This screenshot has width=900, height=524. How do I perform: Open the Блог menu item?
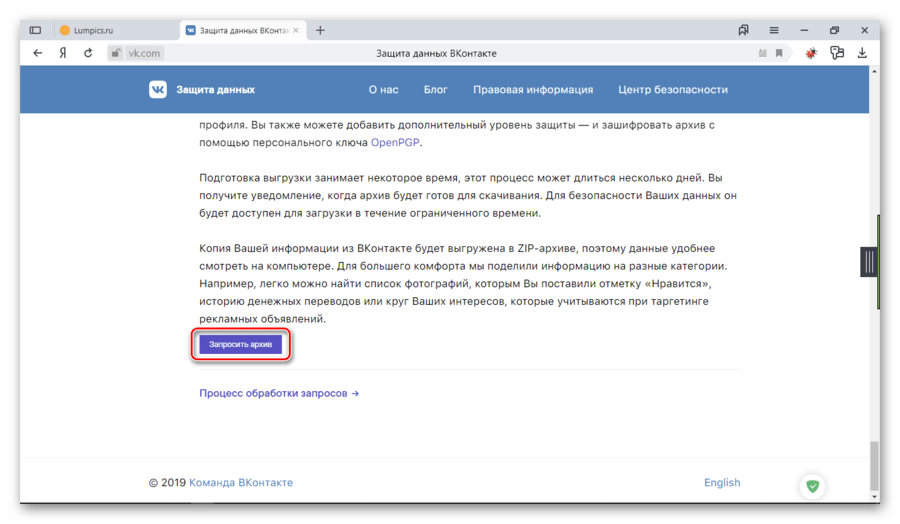point(436,90)
